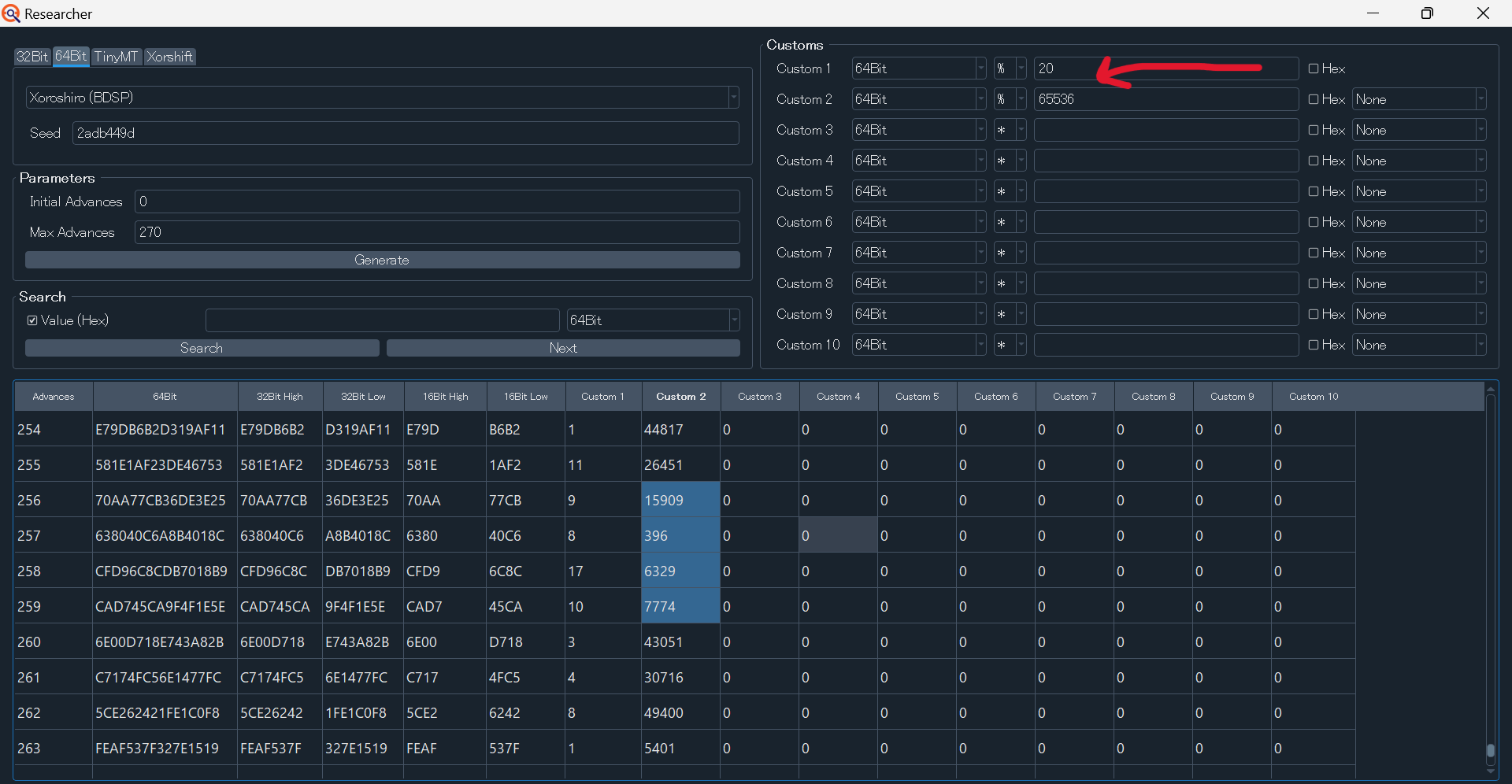
Task: Enable Hex checkbox for Custom 9
Action: click(1314, 314)
